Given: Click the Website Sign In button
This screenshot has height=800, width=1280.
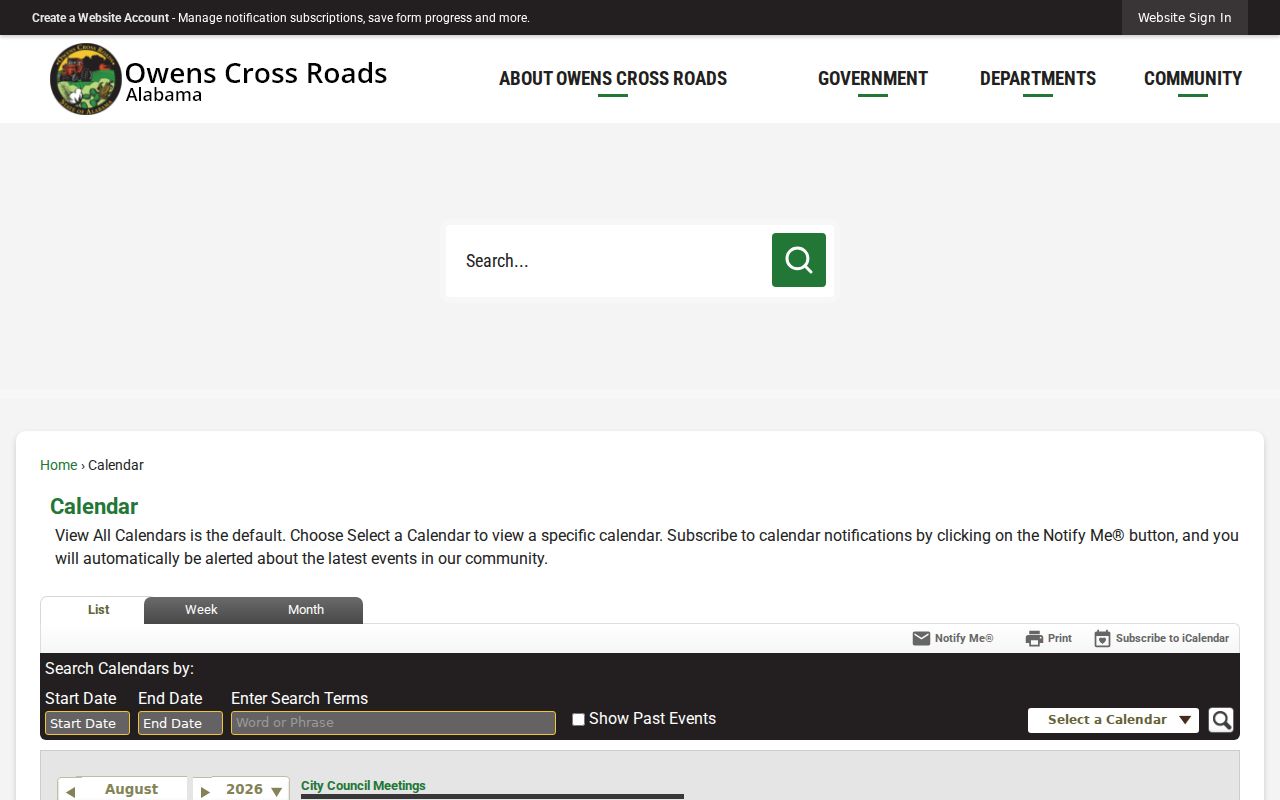Looking at the screenshot, I should [1184, 18].
